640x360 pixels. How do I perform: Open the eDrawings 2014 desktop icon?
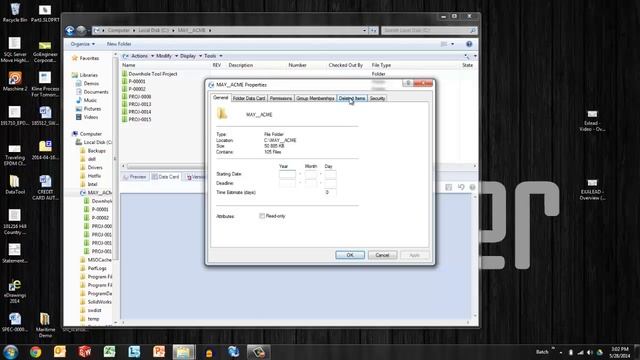[15, 291]
